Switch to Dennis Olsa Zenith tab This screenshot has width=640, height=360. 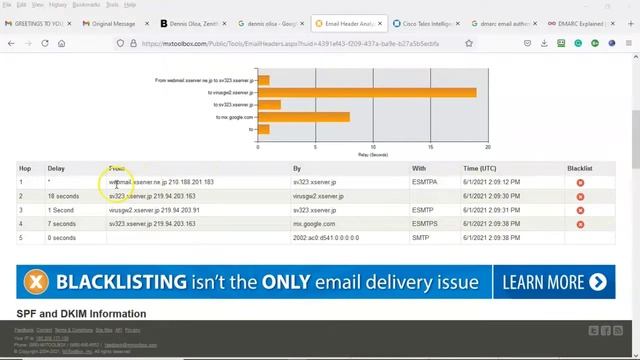[x=193, y=24]
